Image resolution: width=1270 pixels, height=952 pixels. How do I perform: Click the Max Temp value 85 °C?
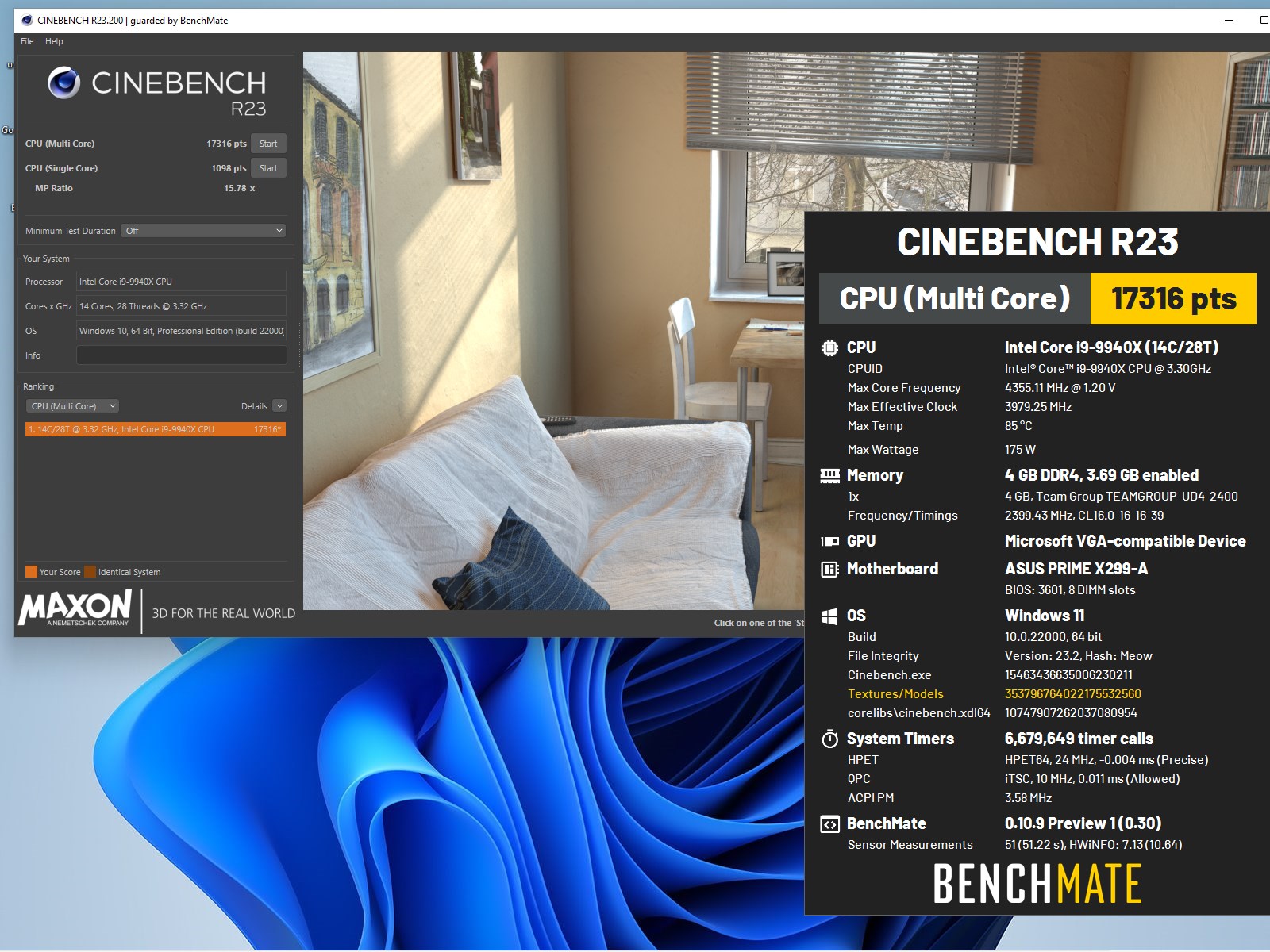[x=1018, y=426]
